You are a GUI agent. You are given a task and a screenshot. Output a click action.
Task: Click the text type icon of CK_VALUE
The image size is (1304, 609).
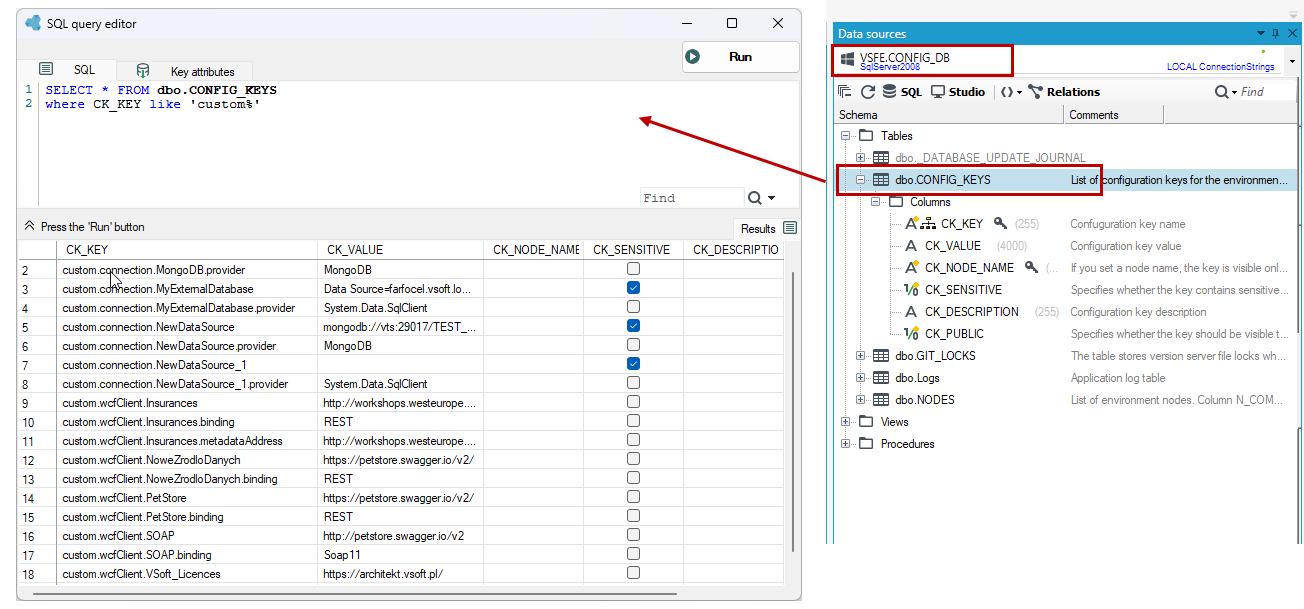[x=911, y=246]
